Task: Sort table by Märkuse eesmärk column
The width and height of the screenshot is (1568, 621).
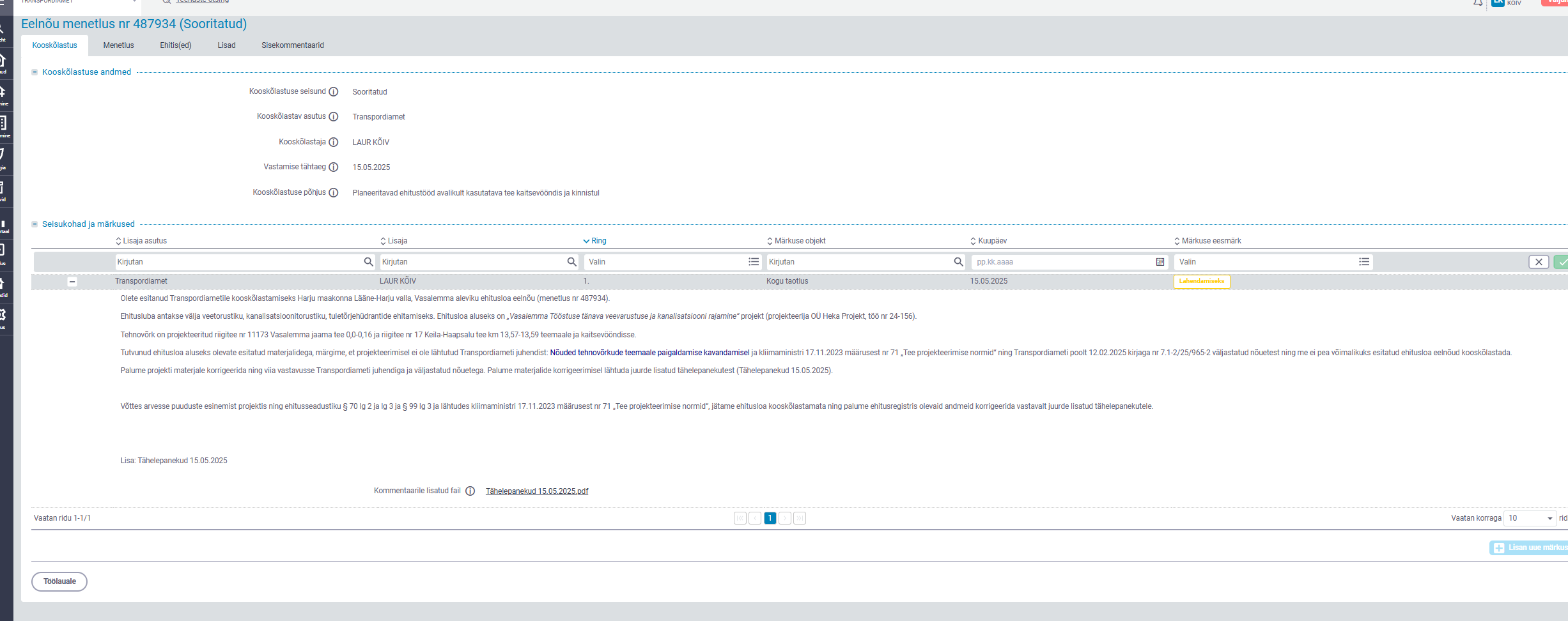Action: tap(1207, 241)
